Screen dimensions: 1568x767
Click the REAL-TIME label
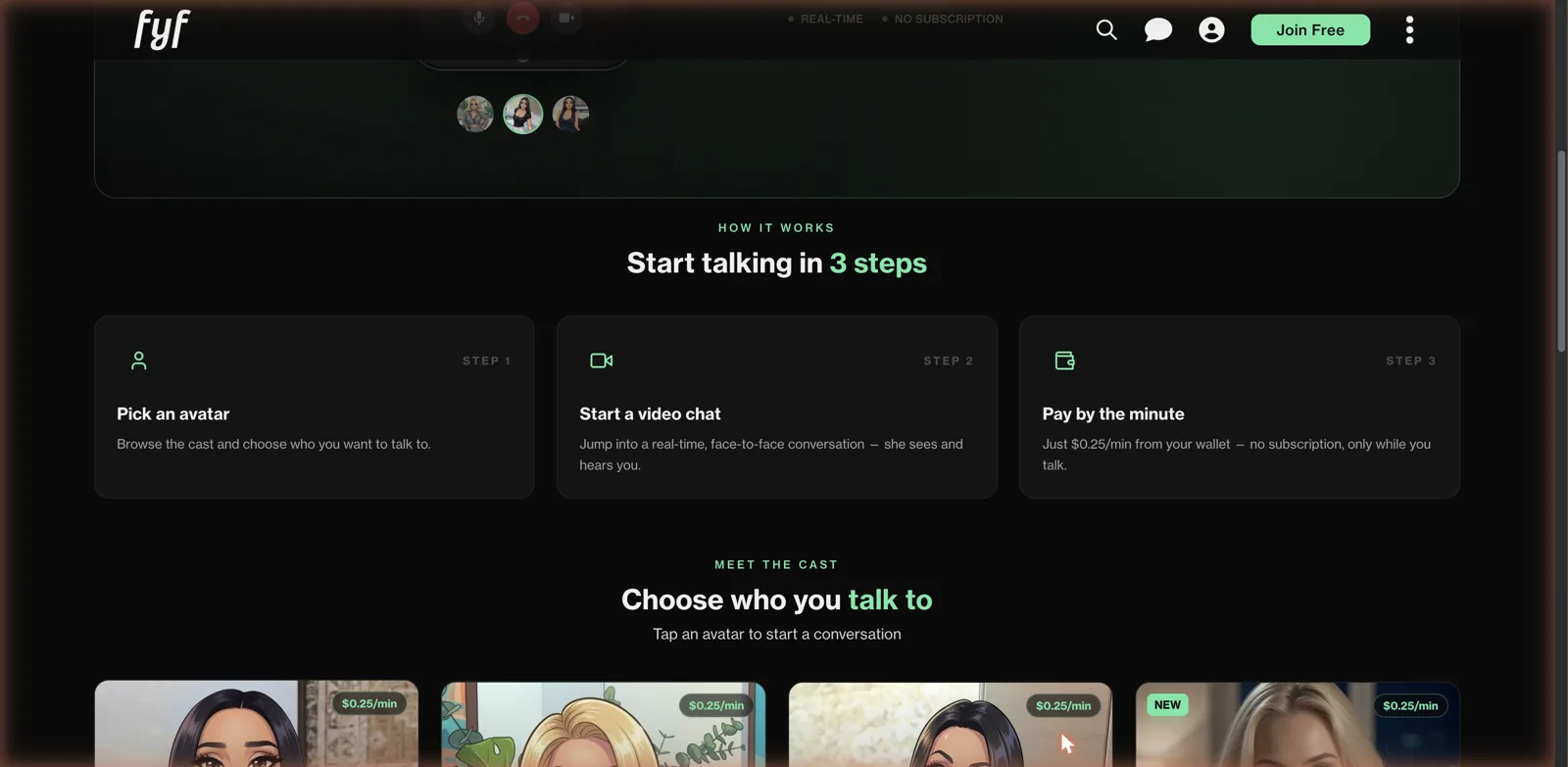click(x=832, y=19)
